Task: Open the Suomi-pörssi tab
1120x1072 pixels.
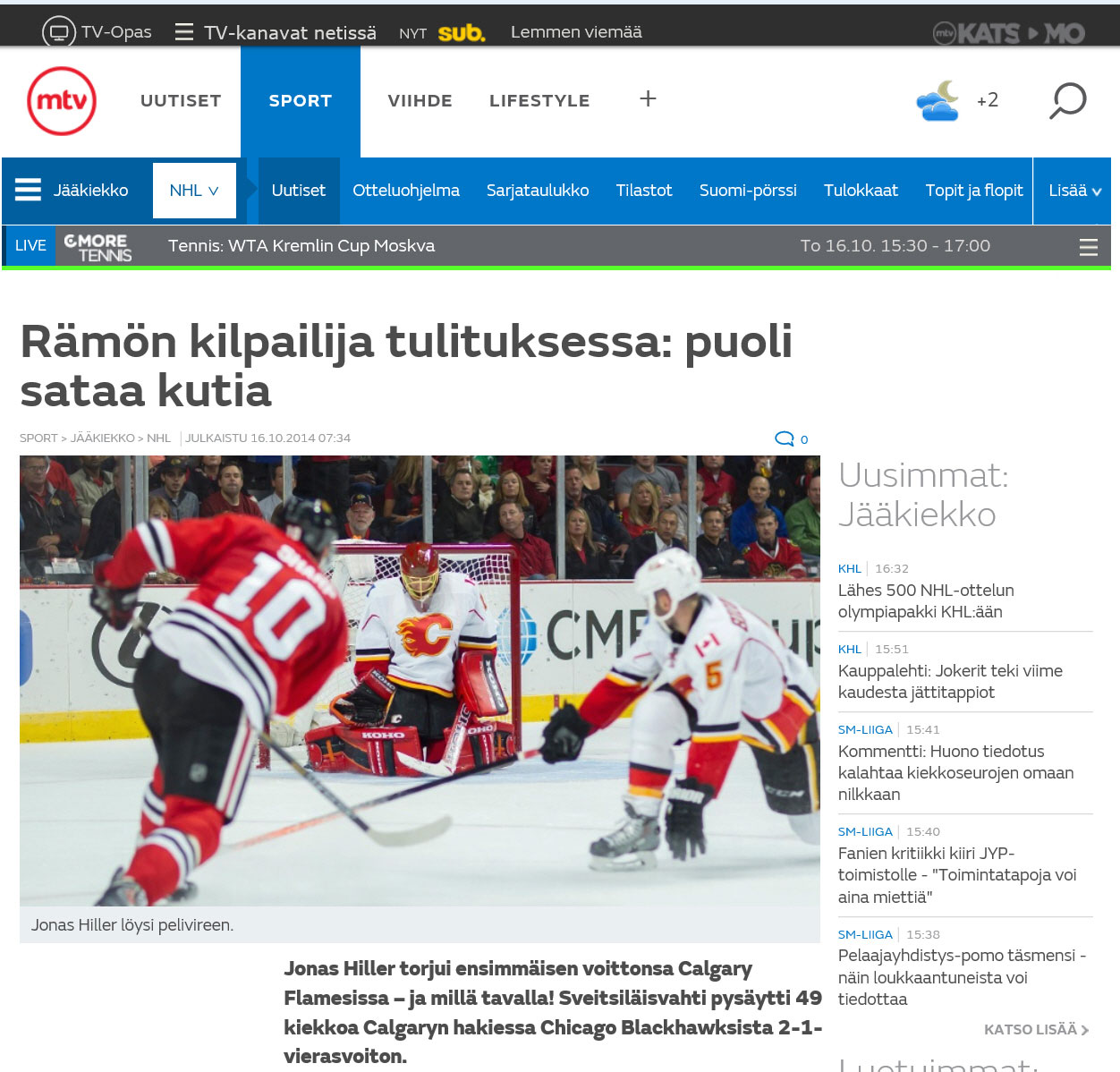Action: [x=748, y=191]
